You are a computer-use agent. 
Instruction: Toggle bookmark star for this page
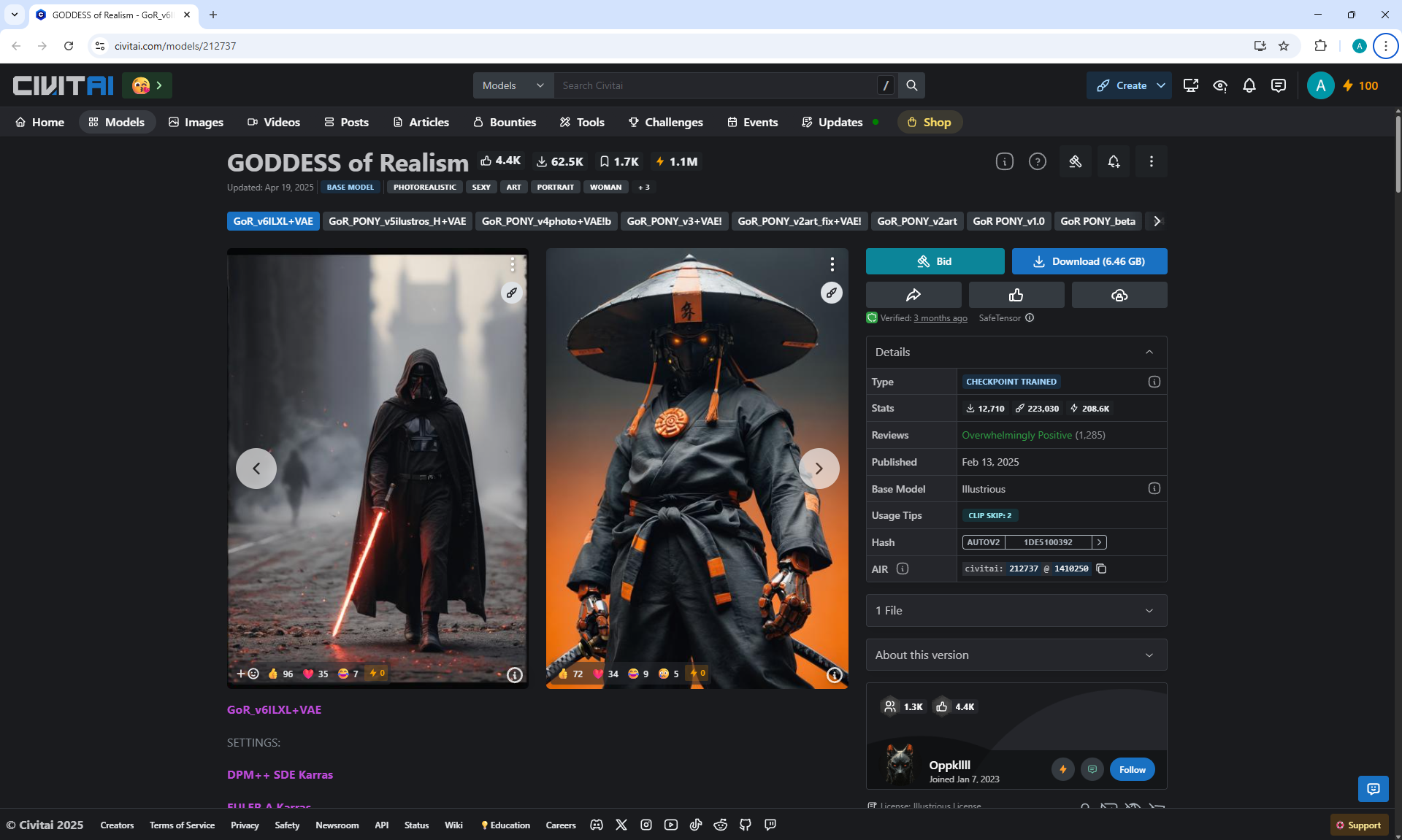(x=1284, y=46)
